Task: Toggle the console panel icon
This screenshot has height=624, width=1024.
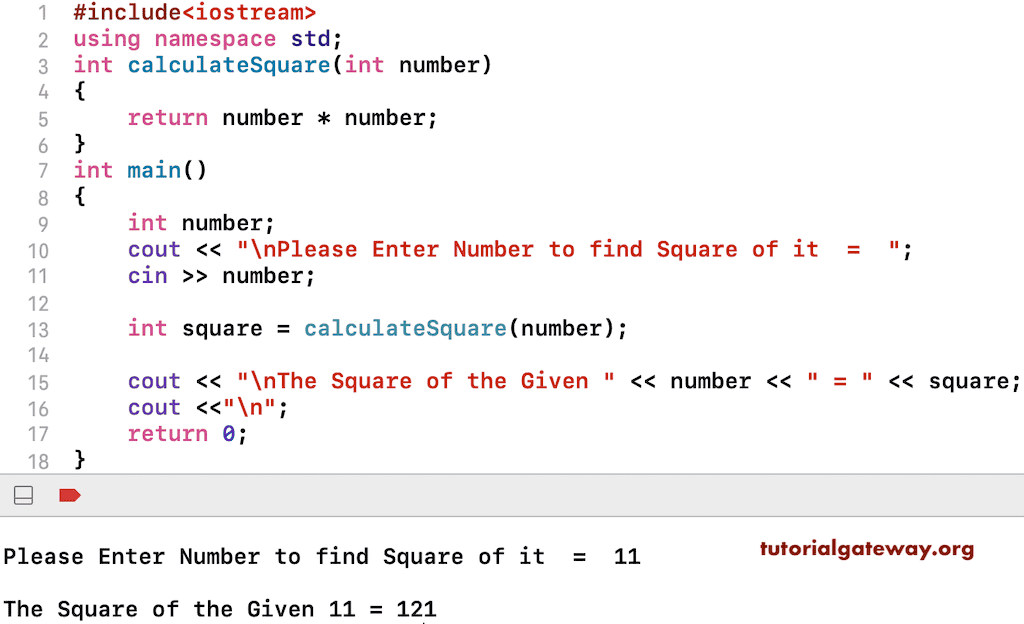Action: [23, 495]
